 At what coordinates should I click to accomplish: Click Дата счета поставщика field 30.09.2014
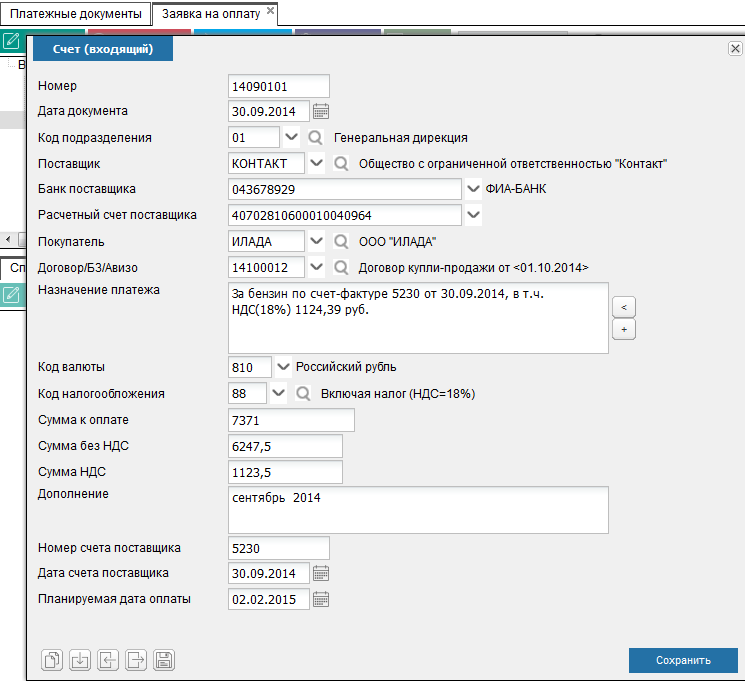[268, 574]
